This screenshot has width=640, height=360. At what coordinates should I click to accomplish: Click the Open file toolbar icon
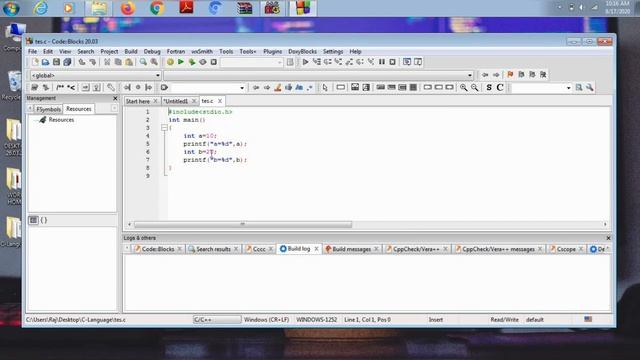pos(45,62)
